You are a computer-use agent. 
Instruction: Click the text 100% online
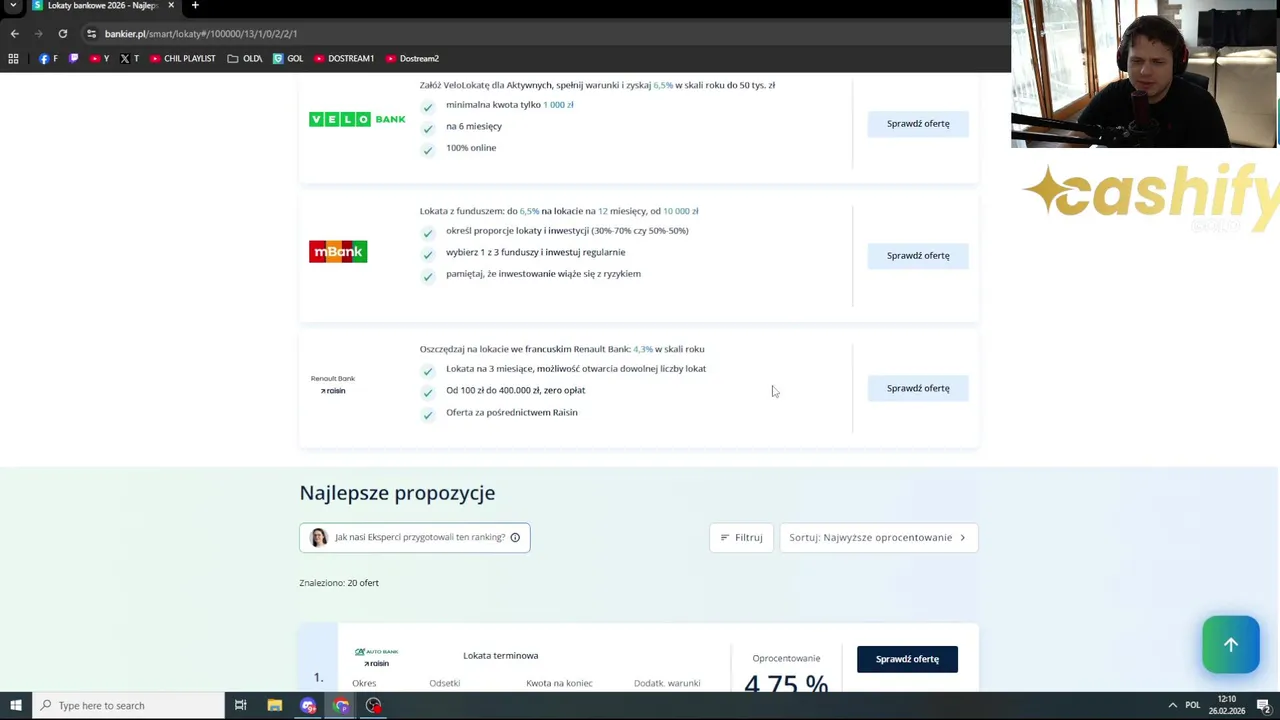pos(471,148)
